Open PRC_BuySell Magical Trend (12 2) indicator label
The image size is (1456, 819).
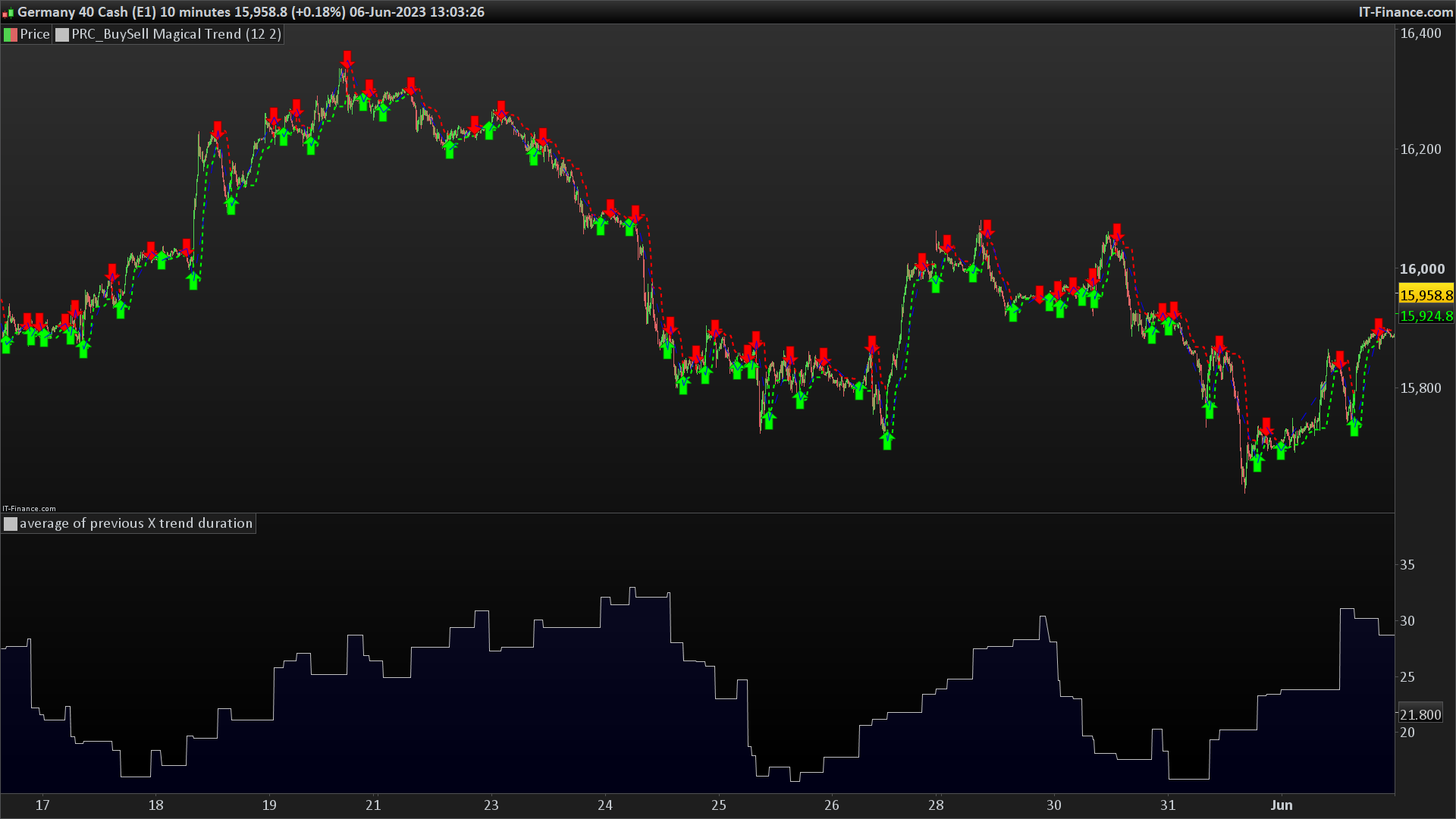click(x=176, y=34)
